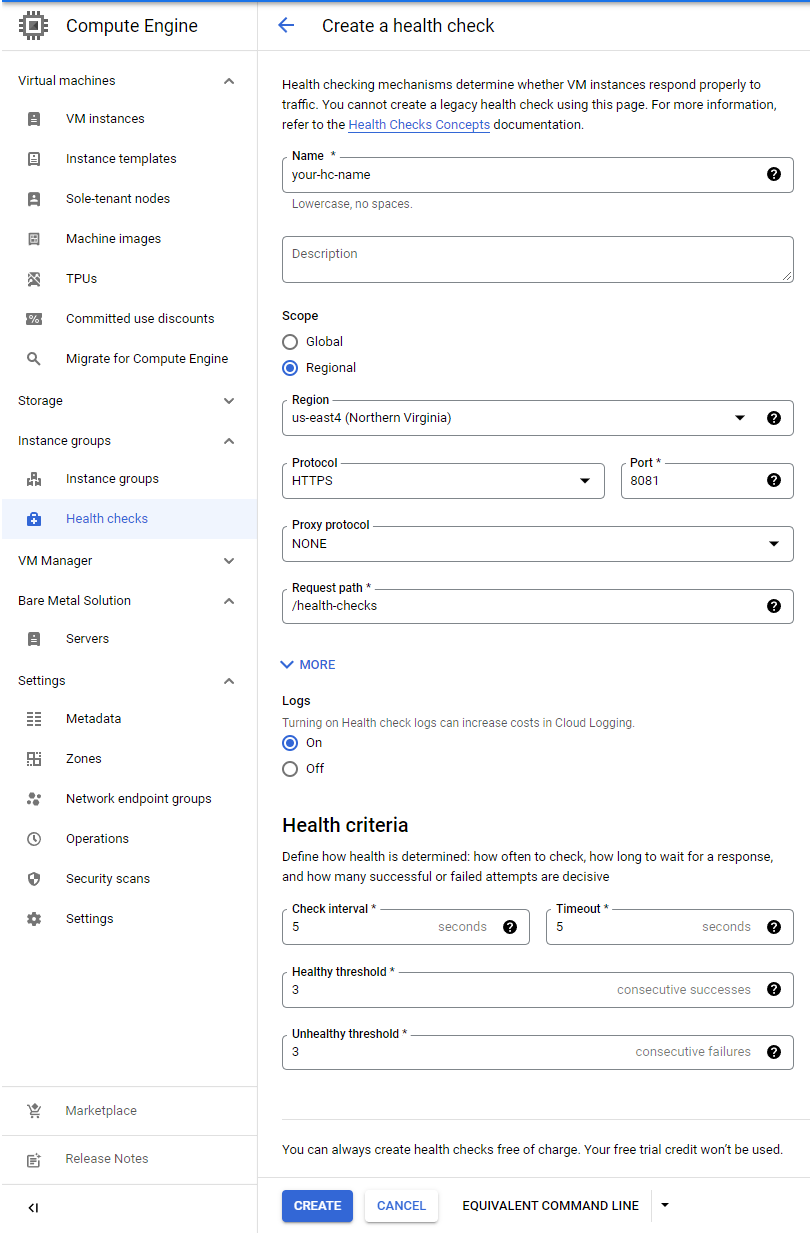Screen dimensions: 810x1233
Task: Click the help icon for Timeout
Action: pos(774,927)
